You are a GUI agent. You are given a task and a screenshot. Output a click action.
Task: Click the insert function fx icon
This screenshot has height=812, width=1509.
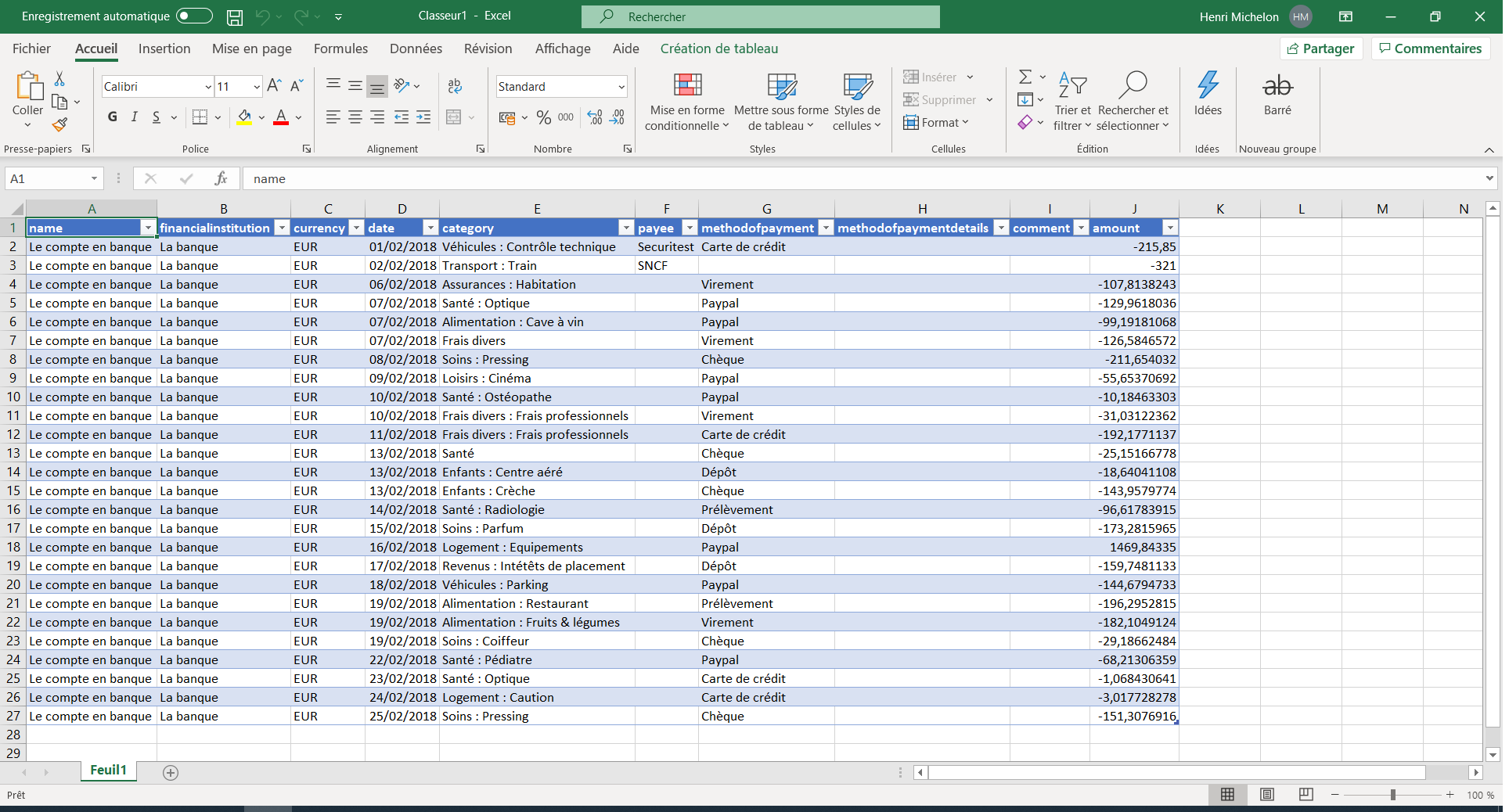(221, 179)
